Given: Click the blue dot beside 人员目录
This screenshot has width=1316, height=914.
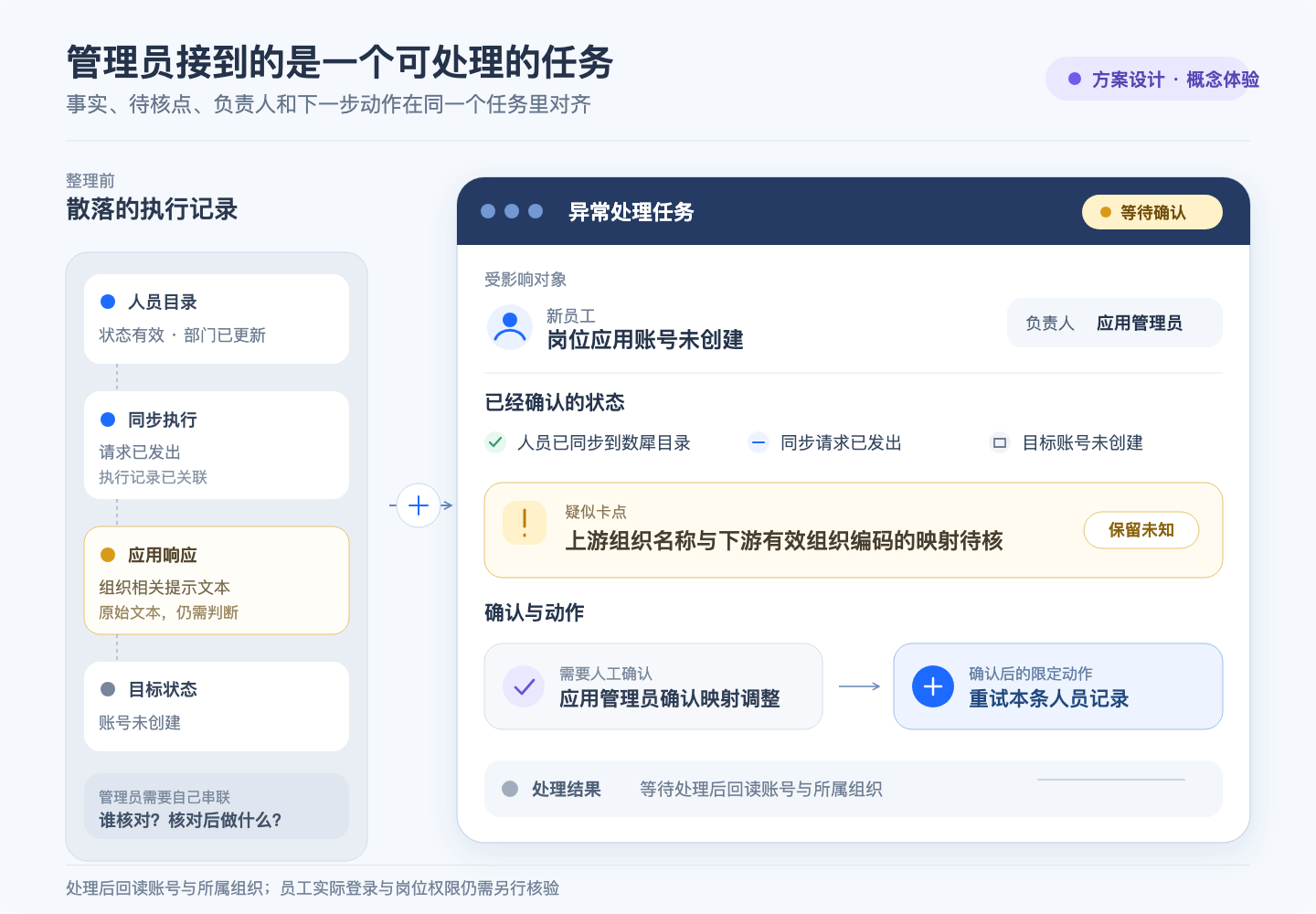Looking at the screenshot, I should tap(108, 302).
